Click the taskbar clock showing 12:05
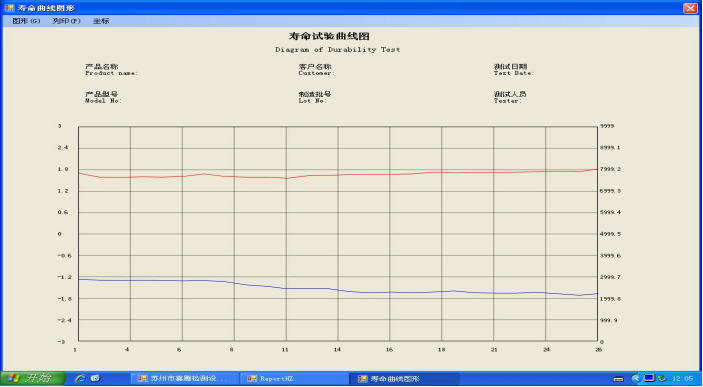 (x=682, y=379)
